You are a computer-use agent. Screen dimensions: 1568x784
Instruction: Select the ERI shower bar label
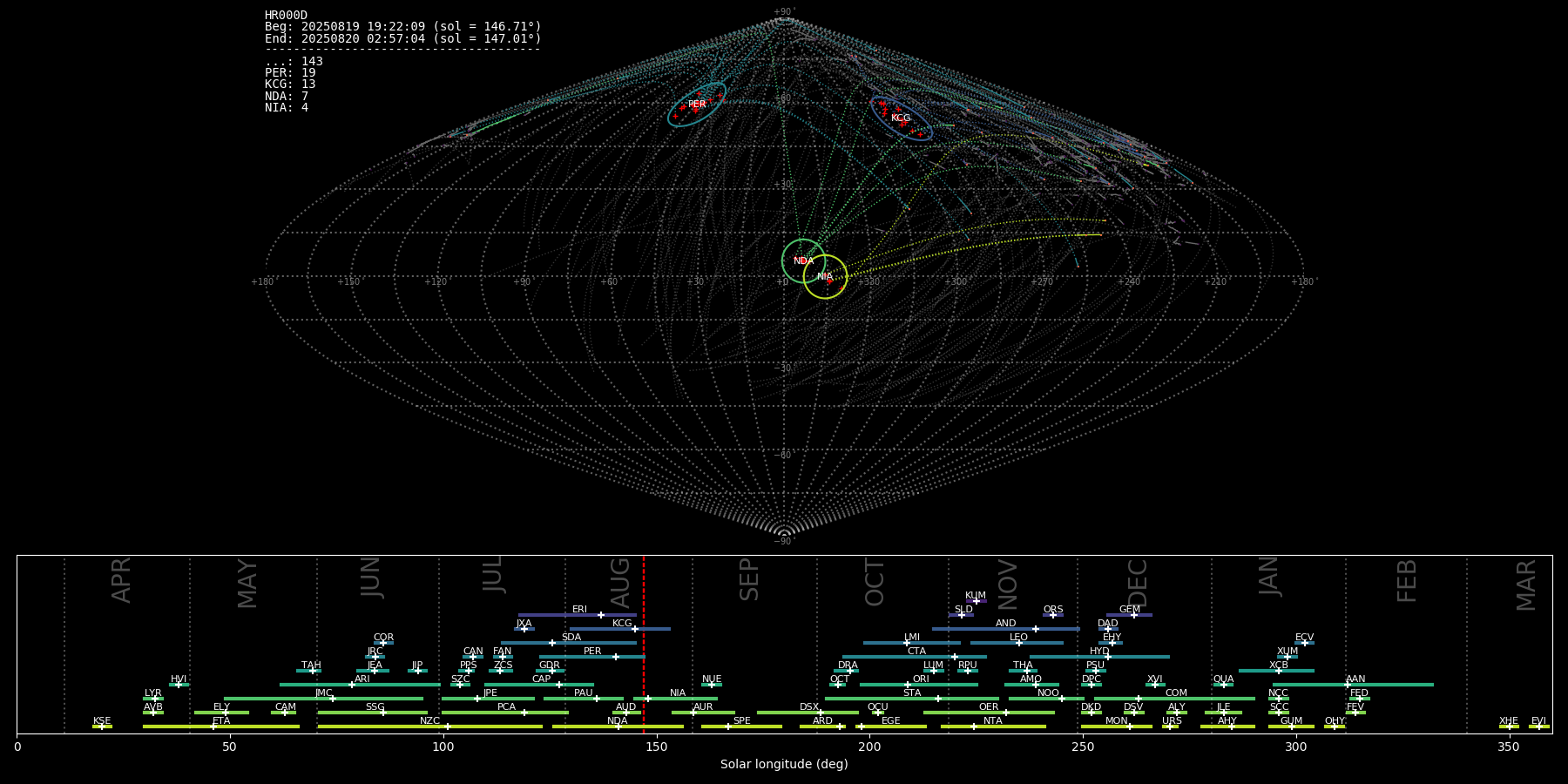(579, 610)
